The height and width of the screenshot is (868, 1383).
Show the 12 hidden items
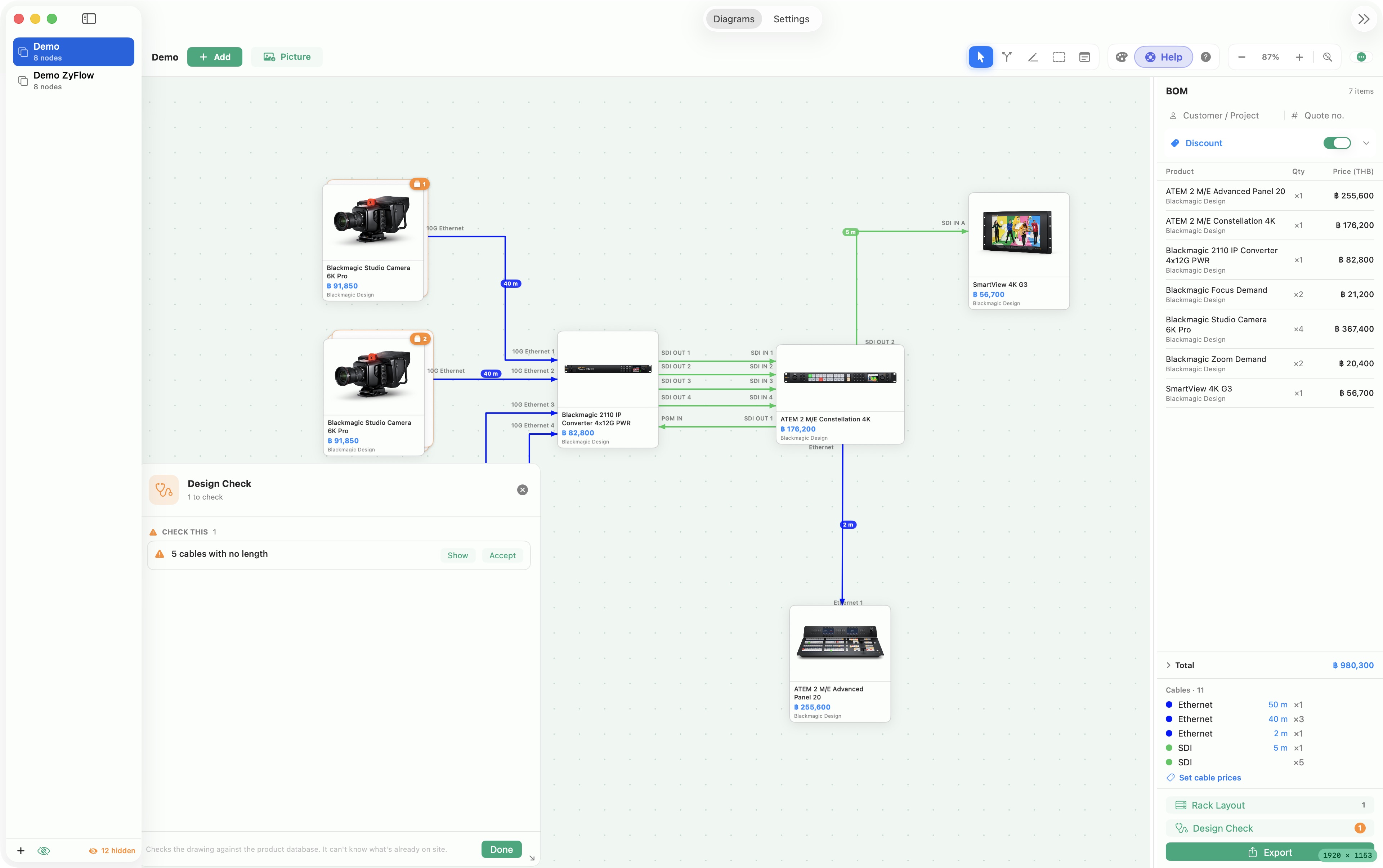112,850
